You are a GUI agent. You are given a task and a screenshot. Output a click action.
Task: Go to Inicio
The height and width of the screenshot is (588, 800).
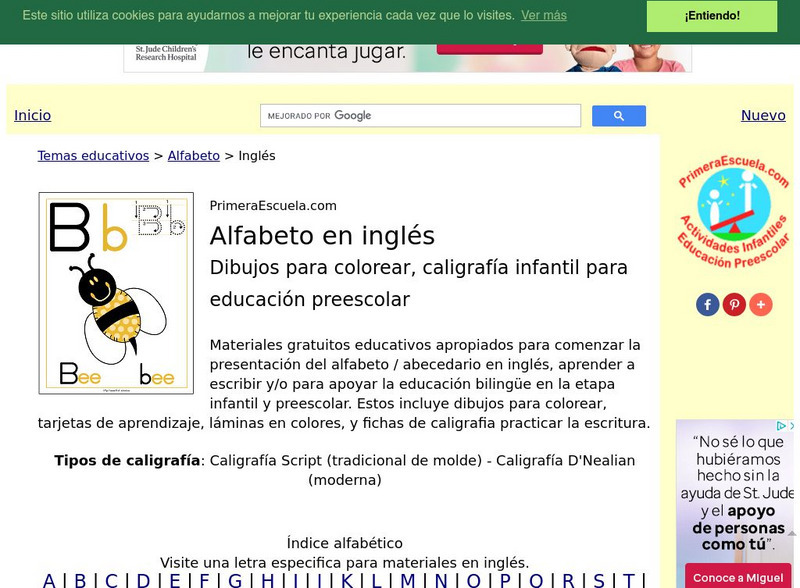[x=31, y=115]
